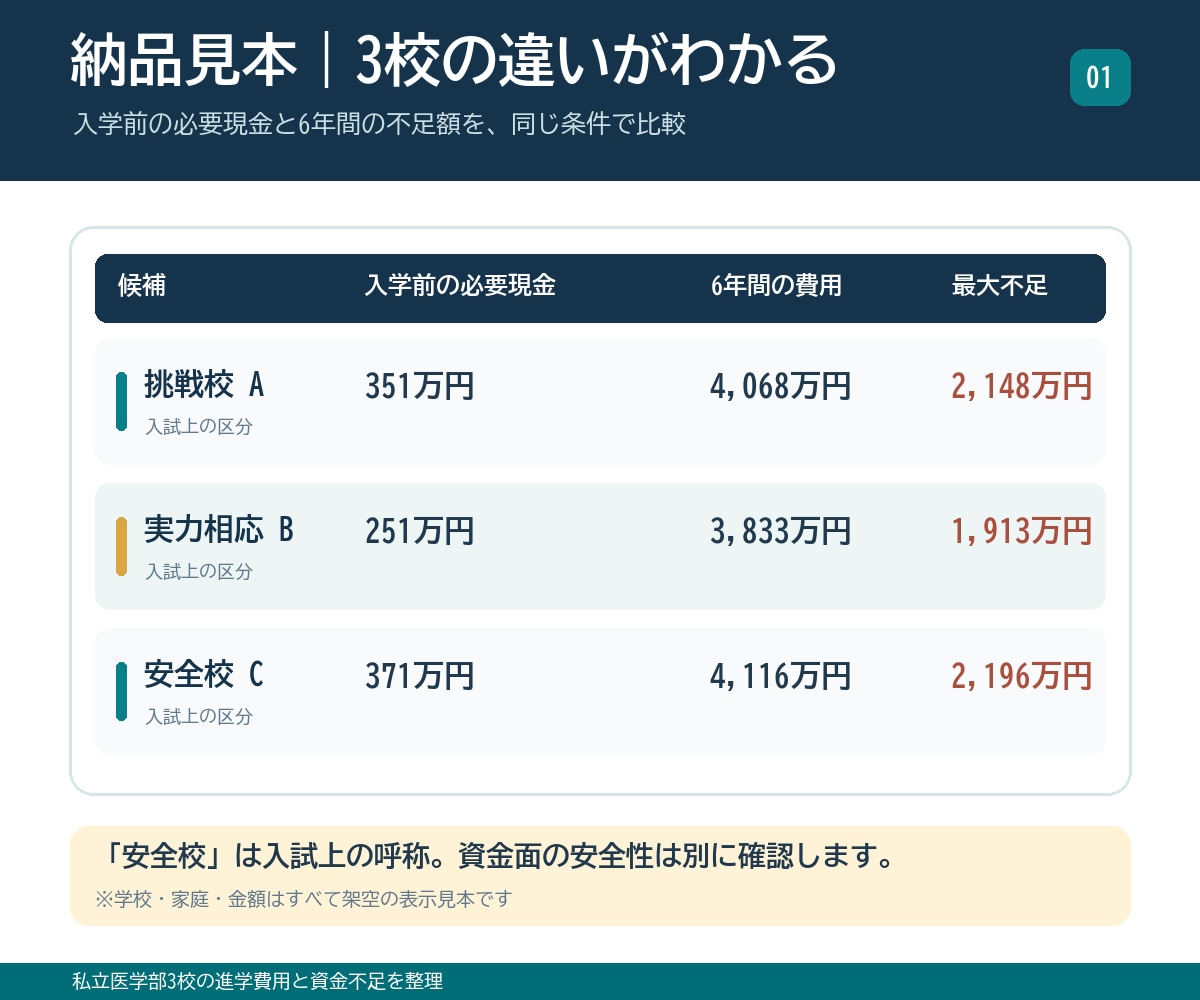Click the 実力相応 B row name
1200x1000 pixels.
click(219, 529)
